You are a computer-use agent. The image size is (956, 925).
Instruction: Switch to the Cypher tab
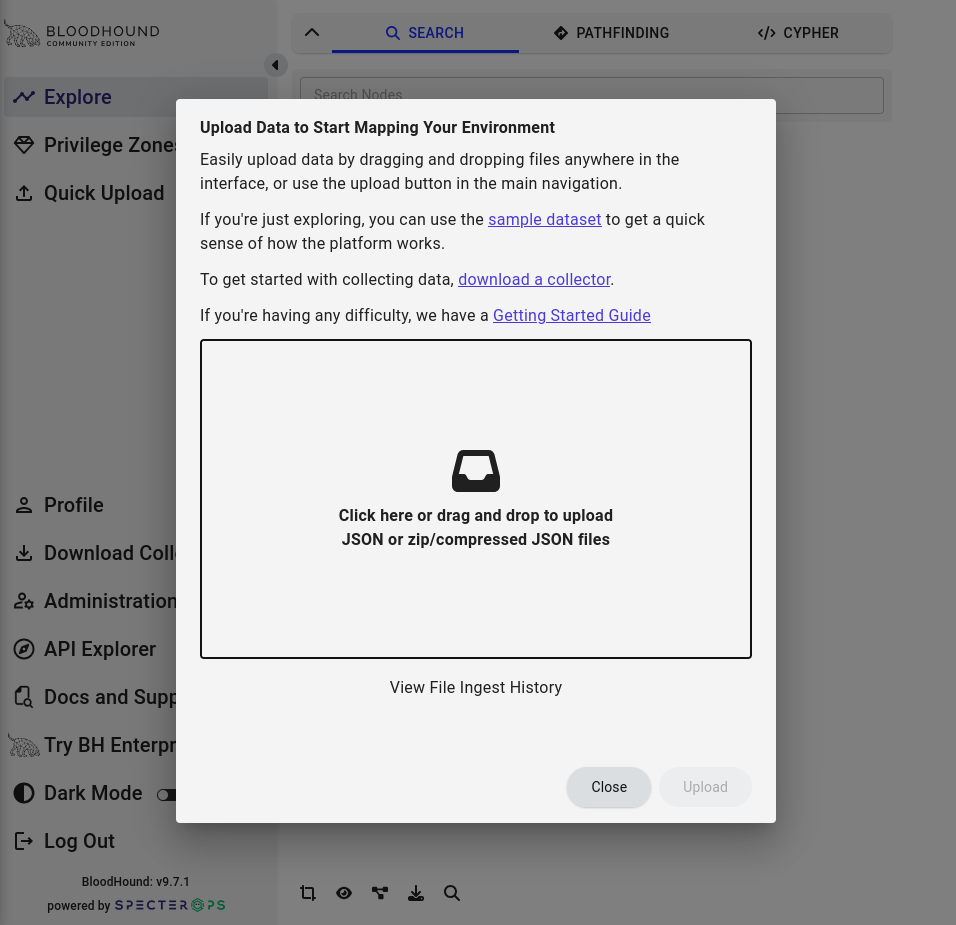pyautogui.click(x=798, y=33)
